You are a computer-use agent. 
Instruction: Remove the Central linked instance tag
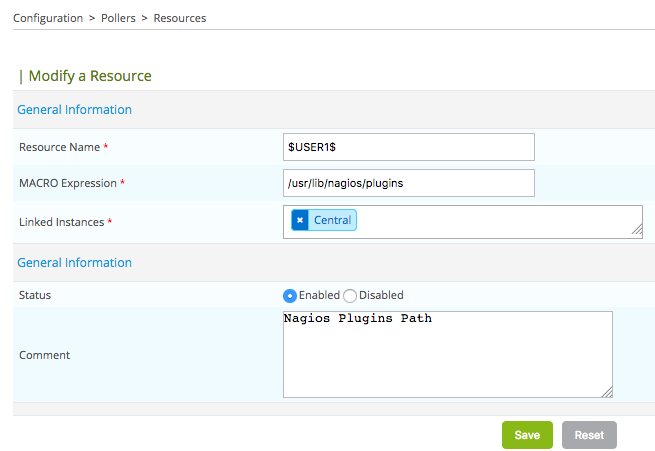point(300,220)
